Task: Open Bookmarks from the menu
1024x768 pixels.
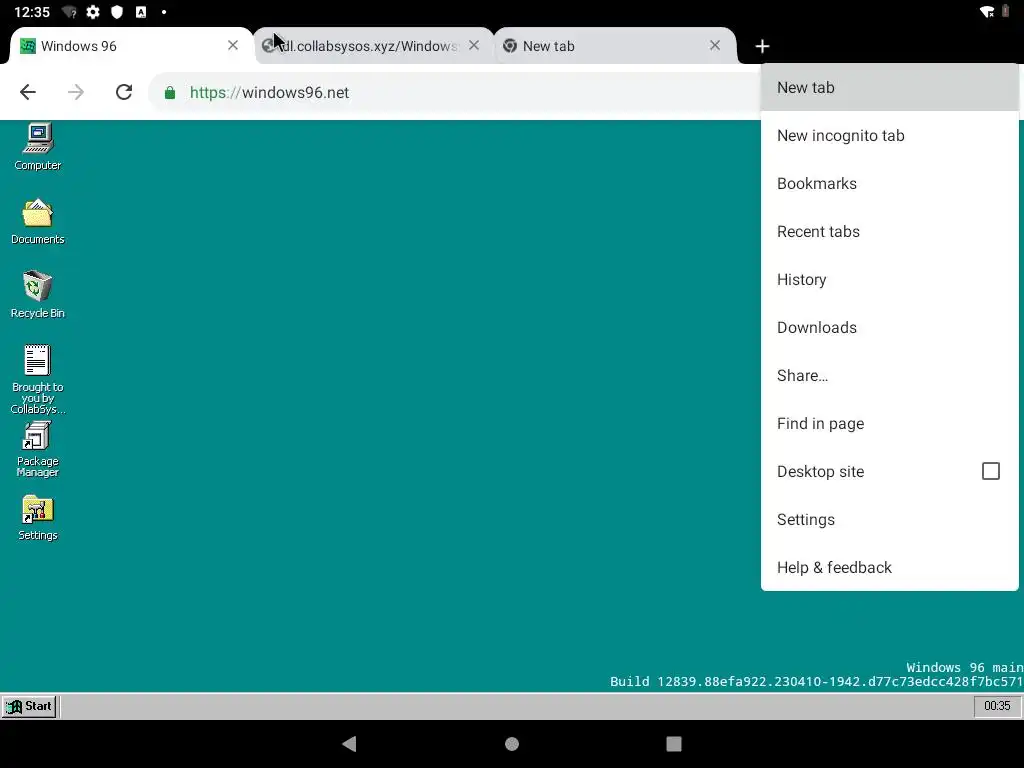Action: (x=889, y=184)
